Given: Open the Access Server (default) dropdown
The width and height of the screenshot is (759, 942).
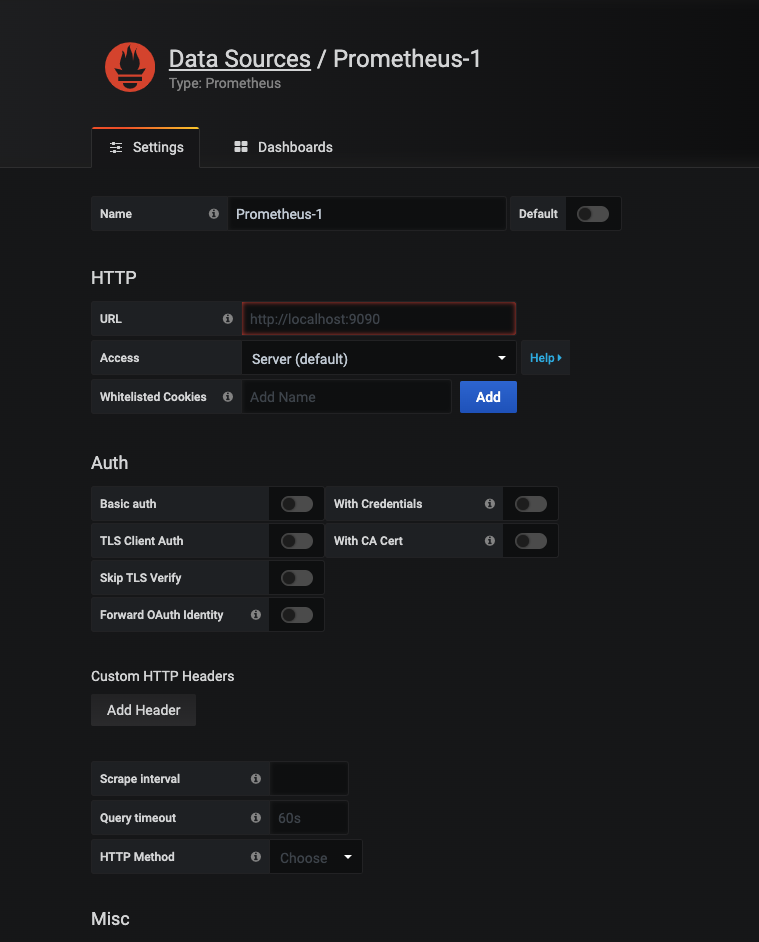Looking at the screenshot, I should [379, 358].
